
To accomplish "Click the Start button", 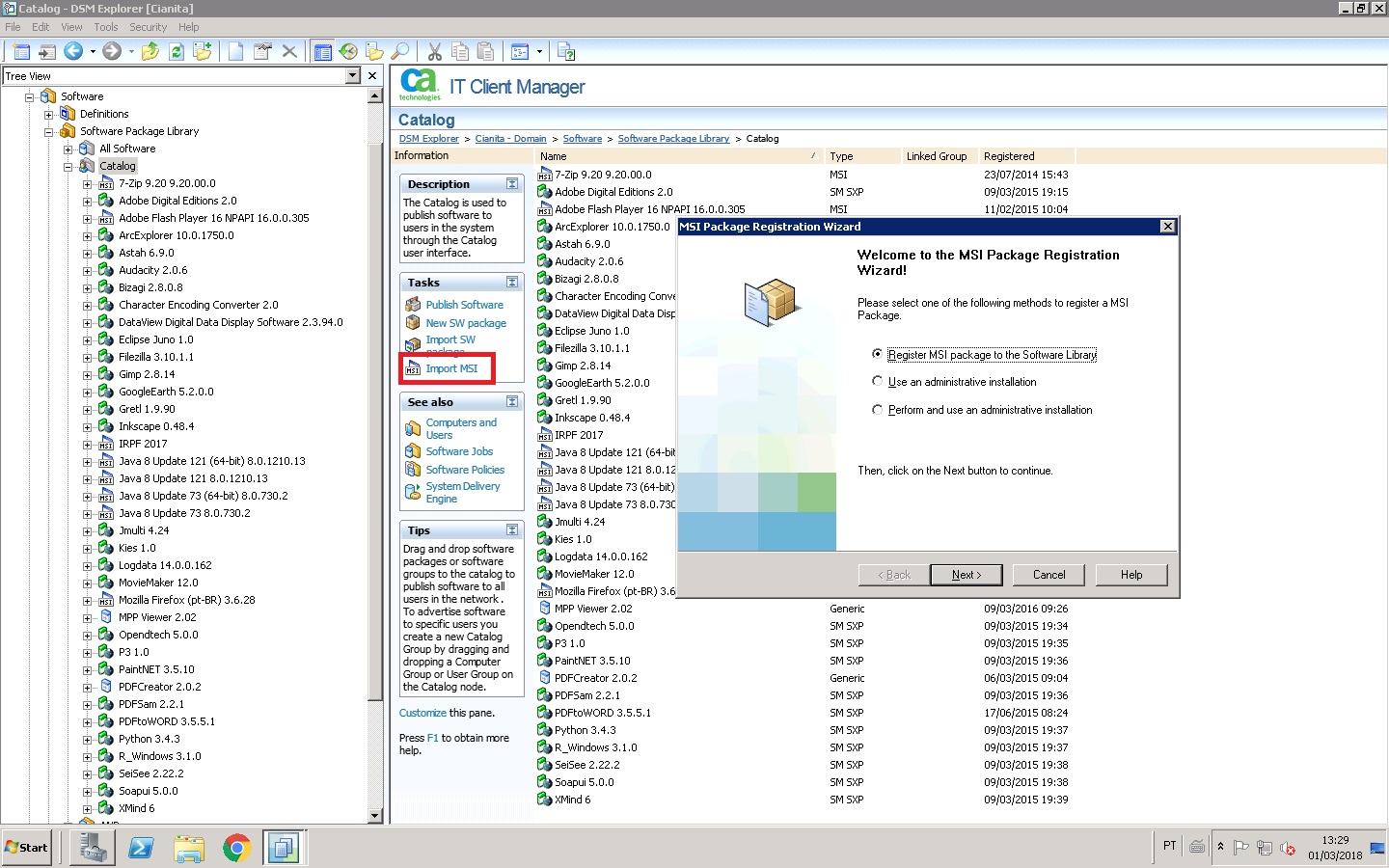I will coord(27,848).
